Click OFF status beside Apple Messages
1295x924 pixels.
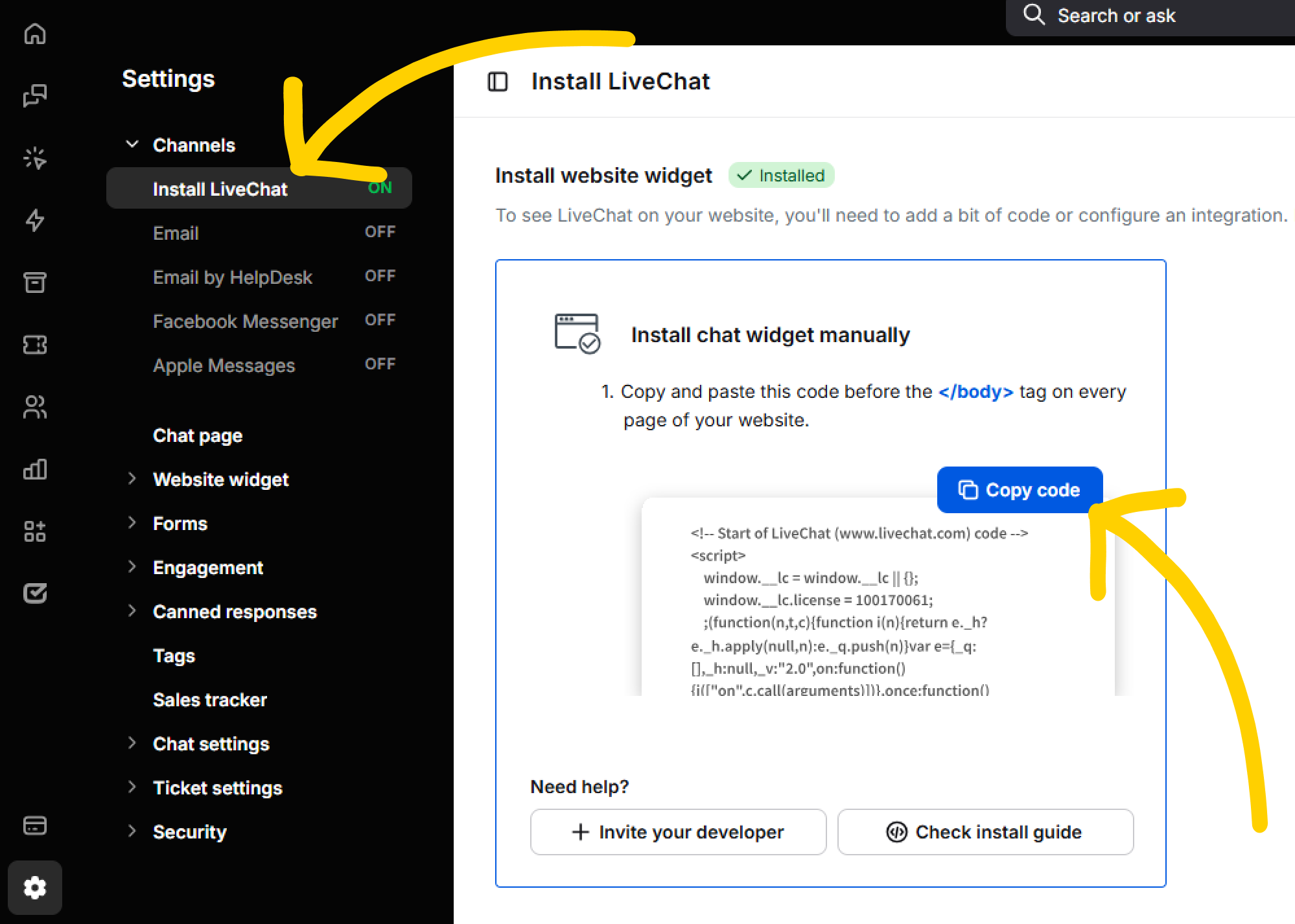(x=380, y=364)
